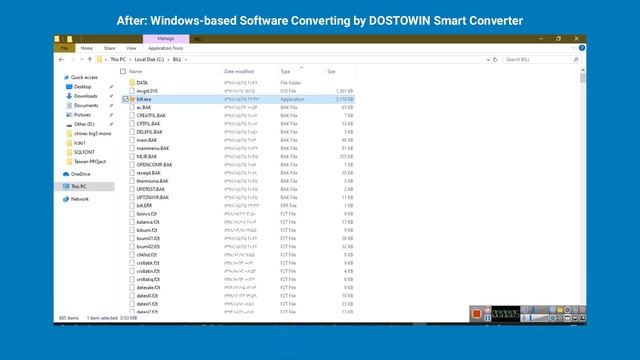Open the lcdo1 folder shortcut
The height and width of the screenshot is (360, 640).
tap(76, 143)
